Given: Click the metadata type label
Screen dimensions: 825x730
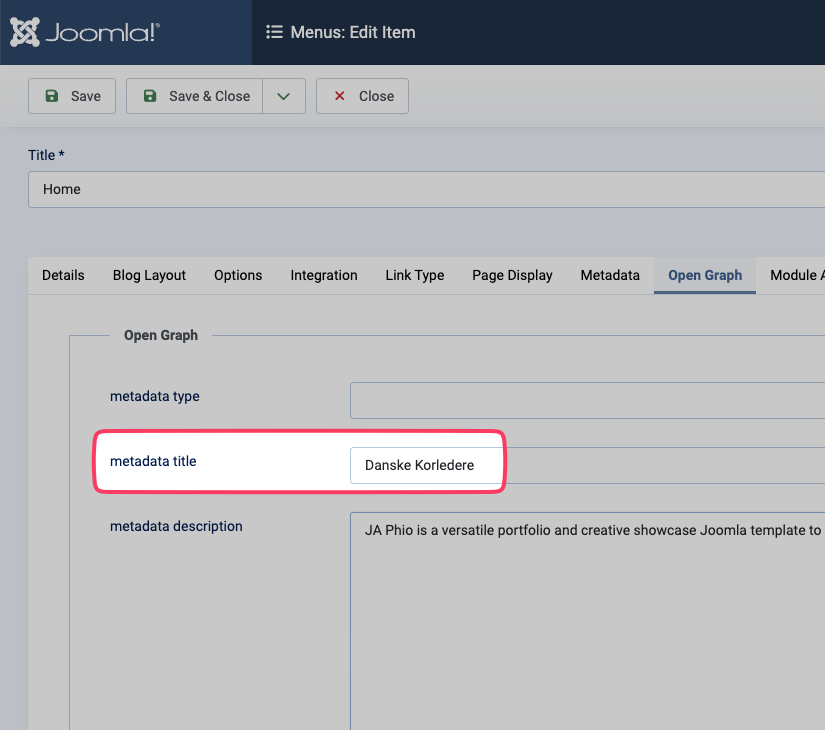Looking at the screenshot, I should (155, 396).
